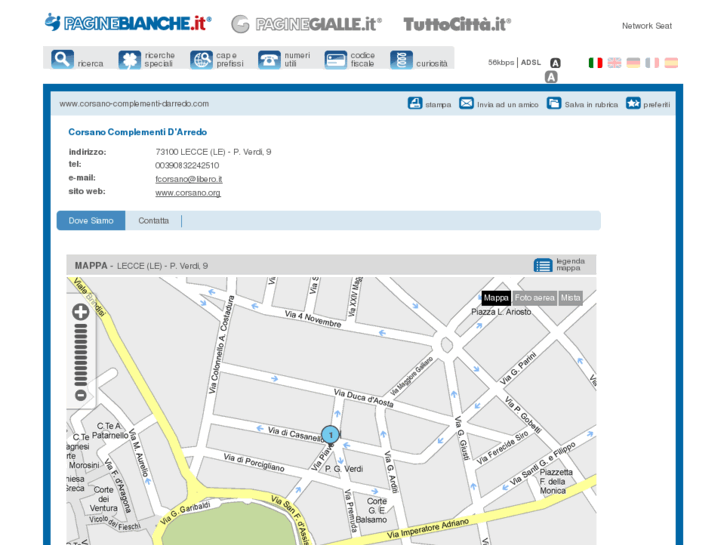Click the Via G. Garibaldi street label

(185, 512)
